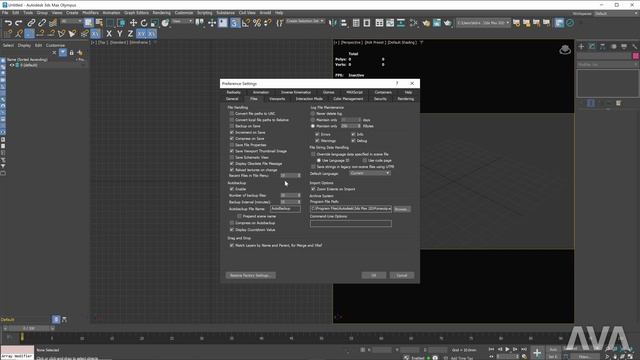Toggle Increment on Save checkbox
Image resolution: width=640 pixels, height=360 pixels.
point(231,132)
